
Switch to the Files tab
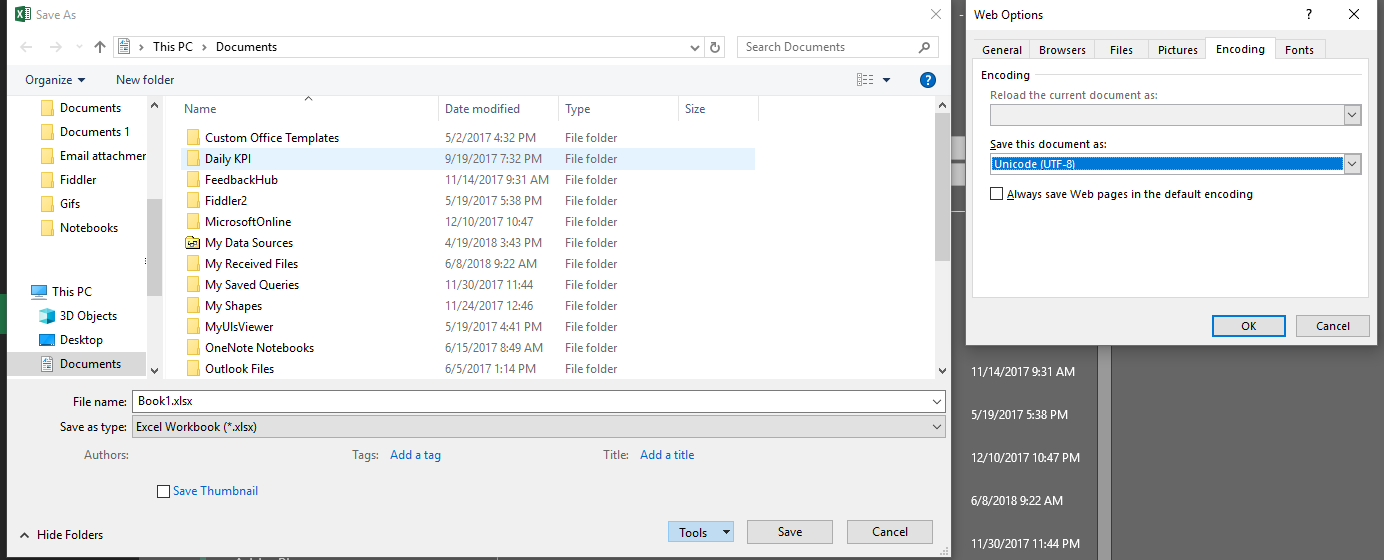point(1122,50)
